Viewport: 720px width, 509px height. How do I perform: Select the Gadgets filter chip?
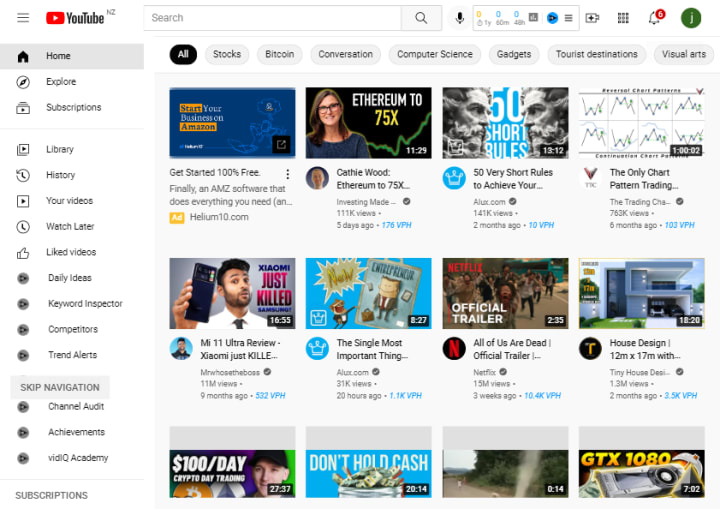(x=514, y=54)
